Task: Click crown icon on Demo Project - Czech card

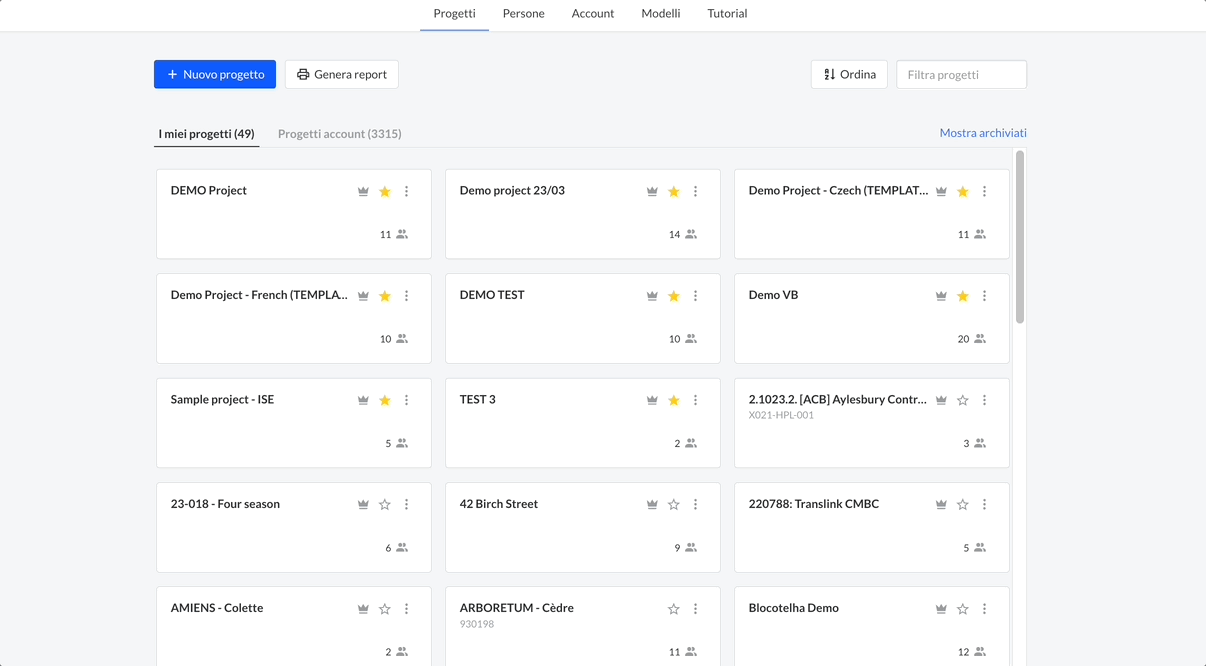Action: (x=941, y=191)
